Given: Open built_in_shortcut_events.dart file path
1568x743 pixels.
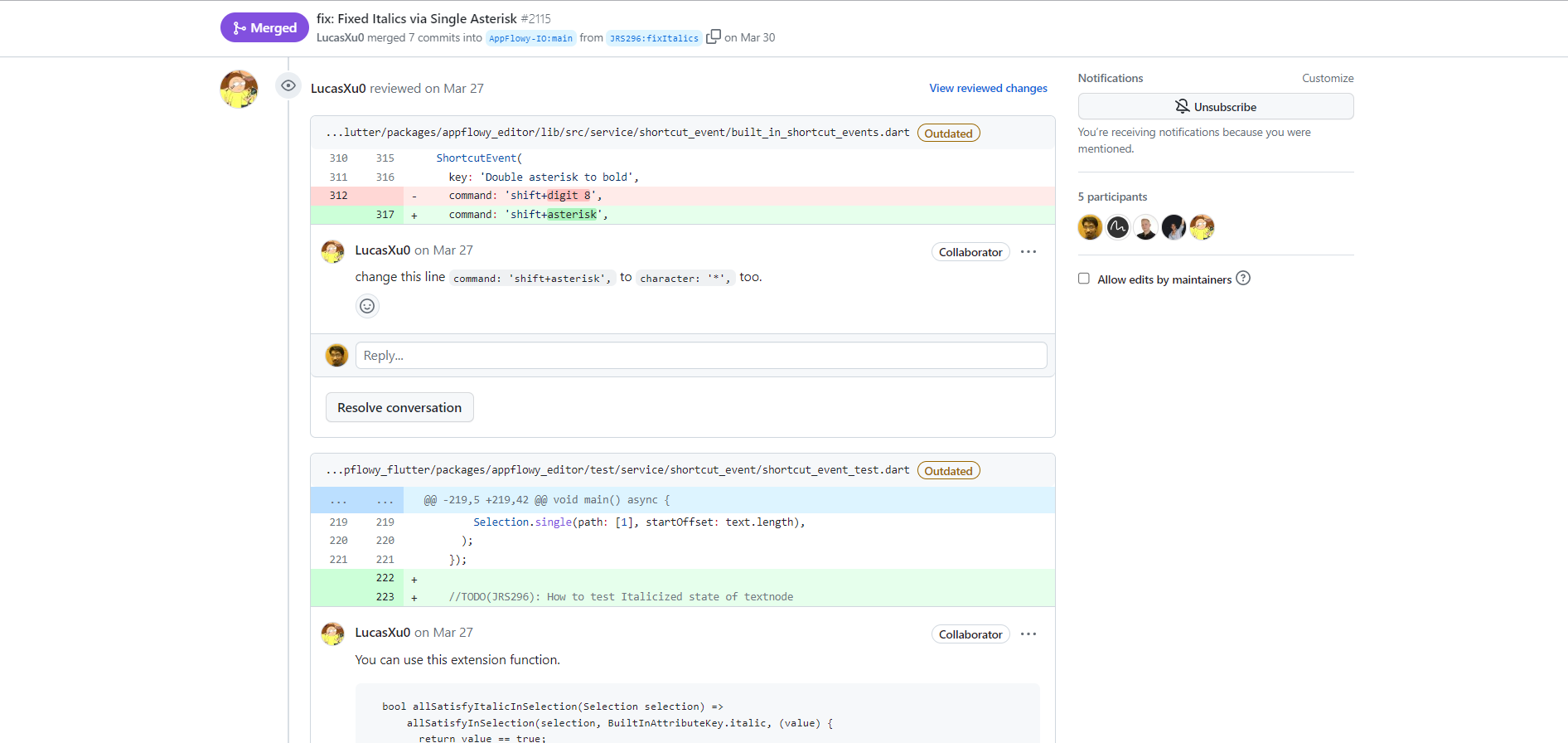Looking at the screenshot, I should tap(617, 133).
